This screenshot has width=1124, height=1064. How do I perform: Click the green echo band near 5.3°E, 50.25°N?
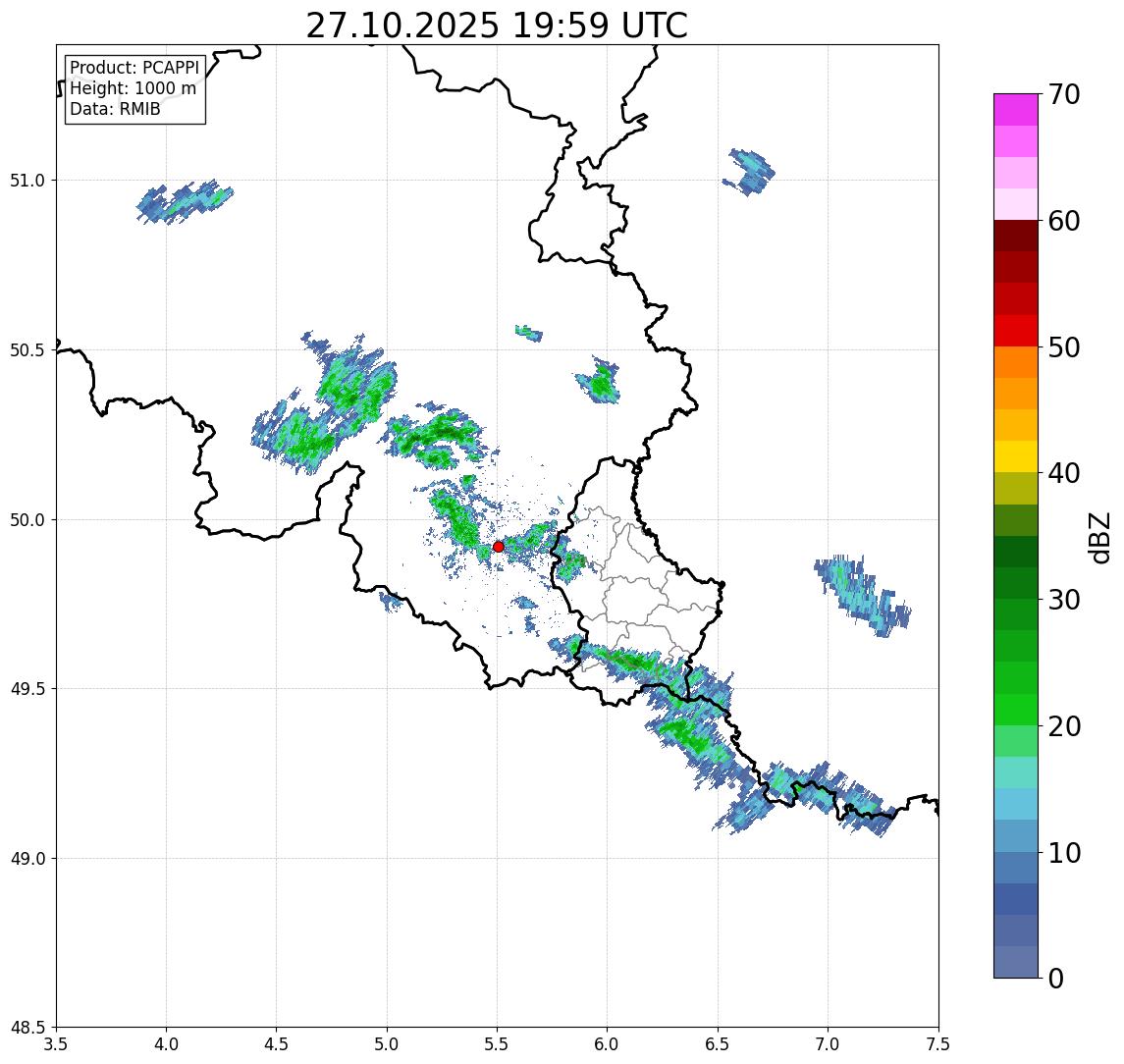[434, 436]
